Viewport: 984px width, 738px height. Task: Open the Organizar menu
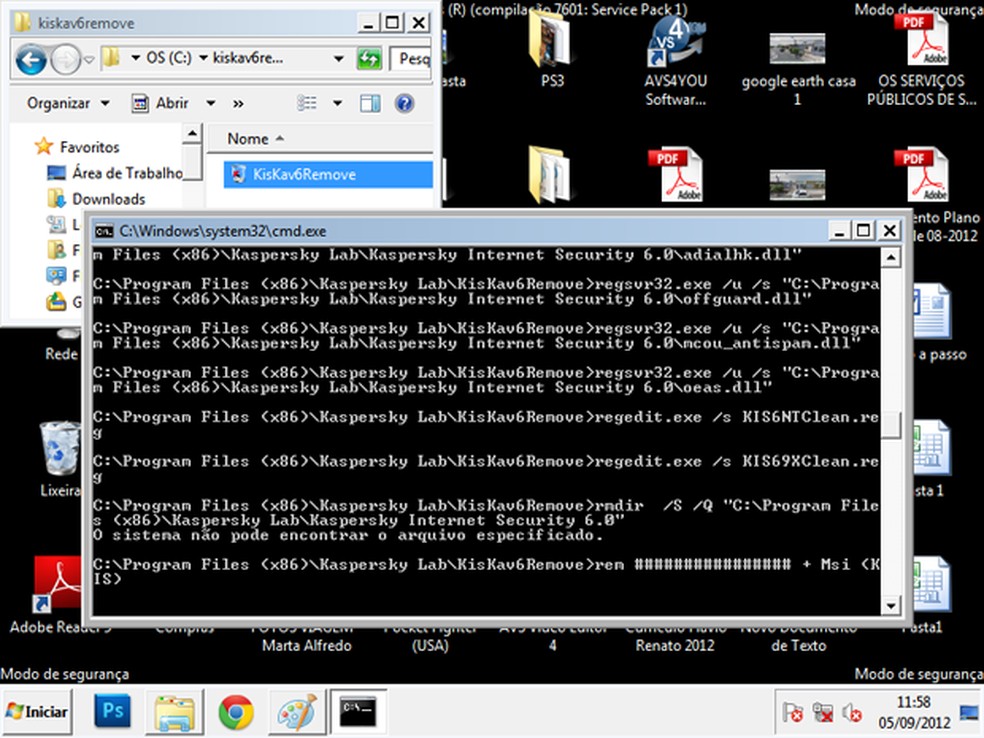68,103
